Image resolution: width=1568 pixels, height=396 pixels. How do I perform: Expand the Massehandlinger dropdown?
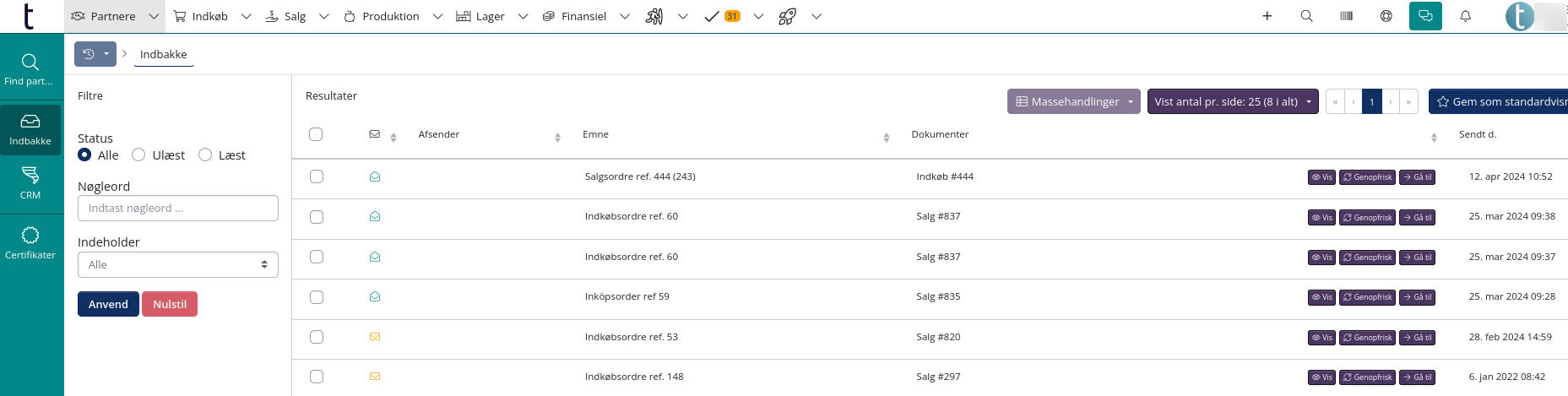click(1073, 101)
